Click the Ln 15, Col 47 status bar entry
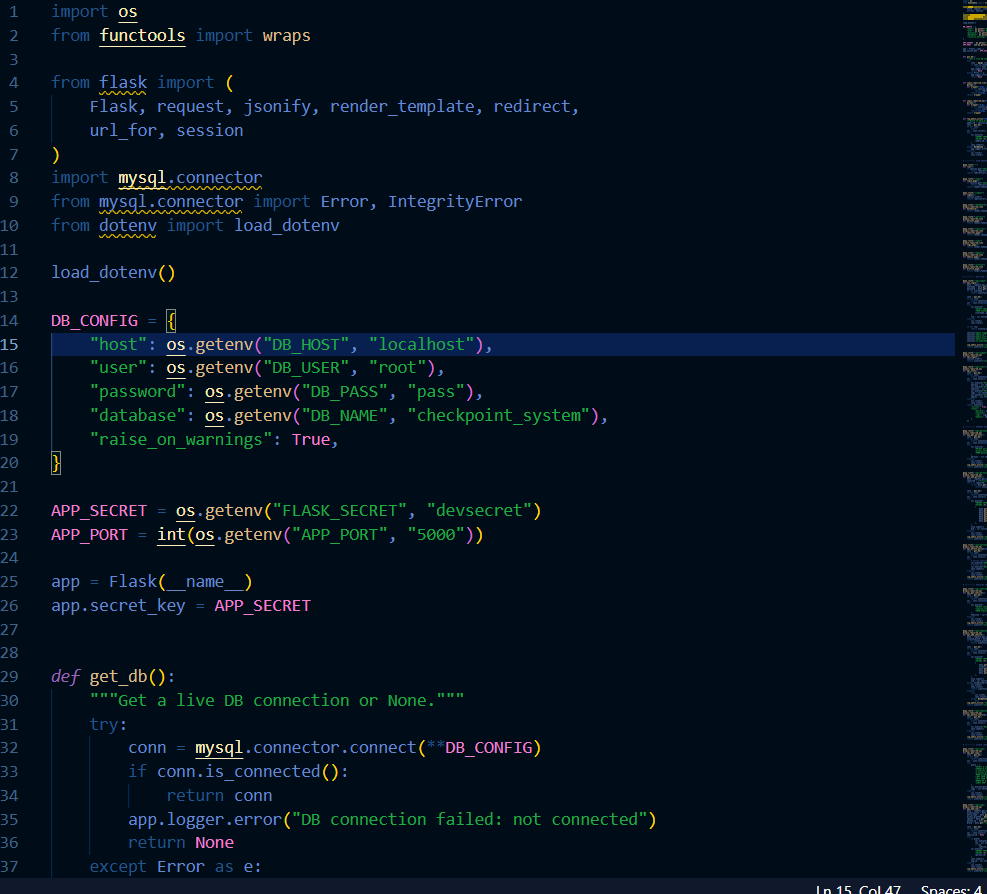The image size is (987, 894). [857, 888]
